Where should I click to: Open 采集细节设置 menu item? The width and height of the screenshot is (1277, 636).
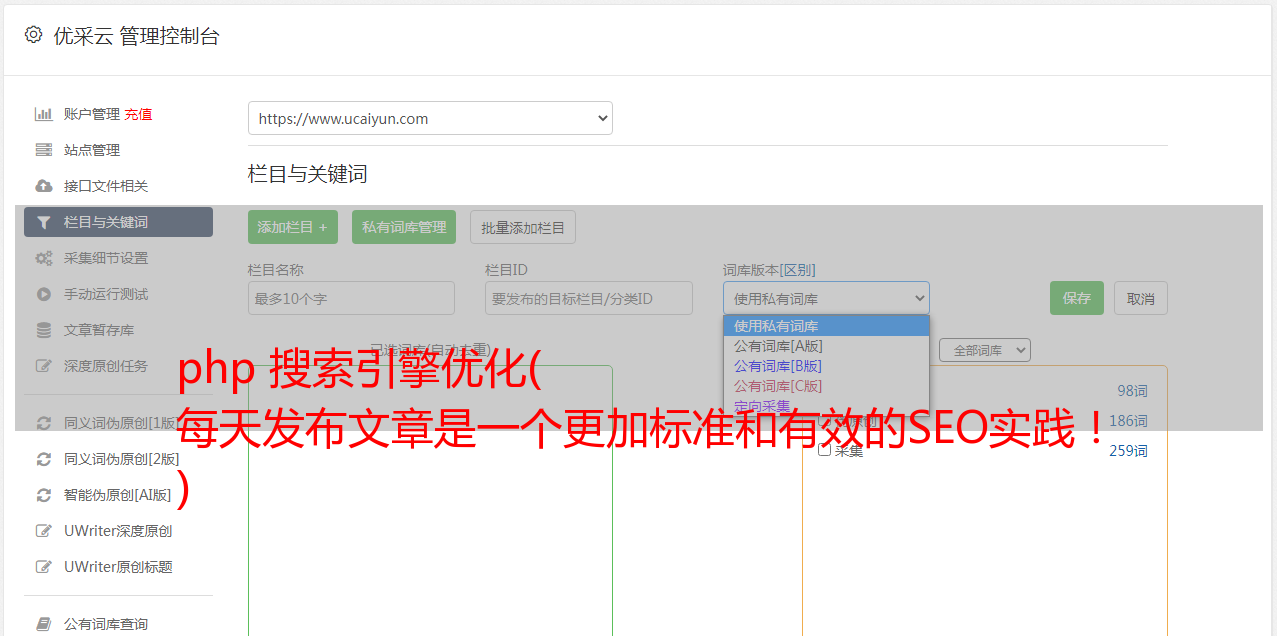click(x=106, y=258)
